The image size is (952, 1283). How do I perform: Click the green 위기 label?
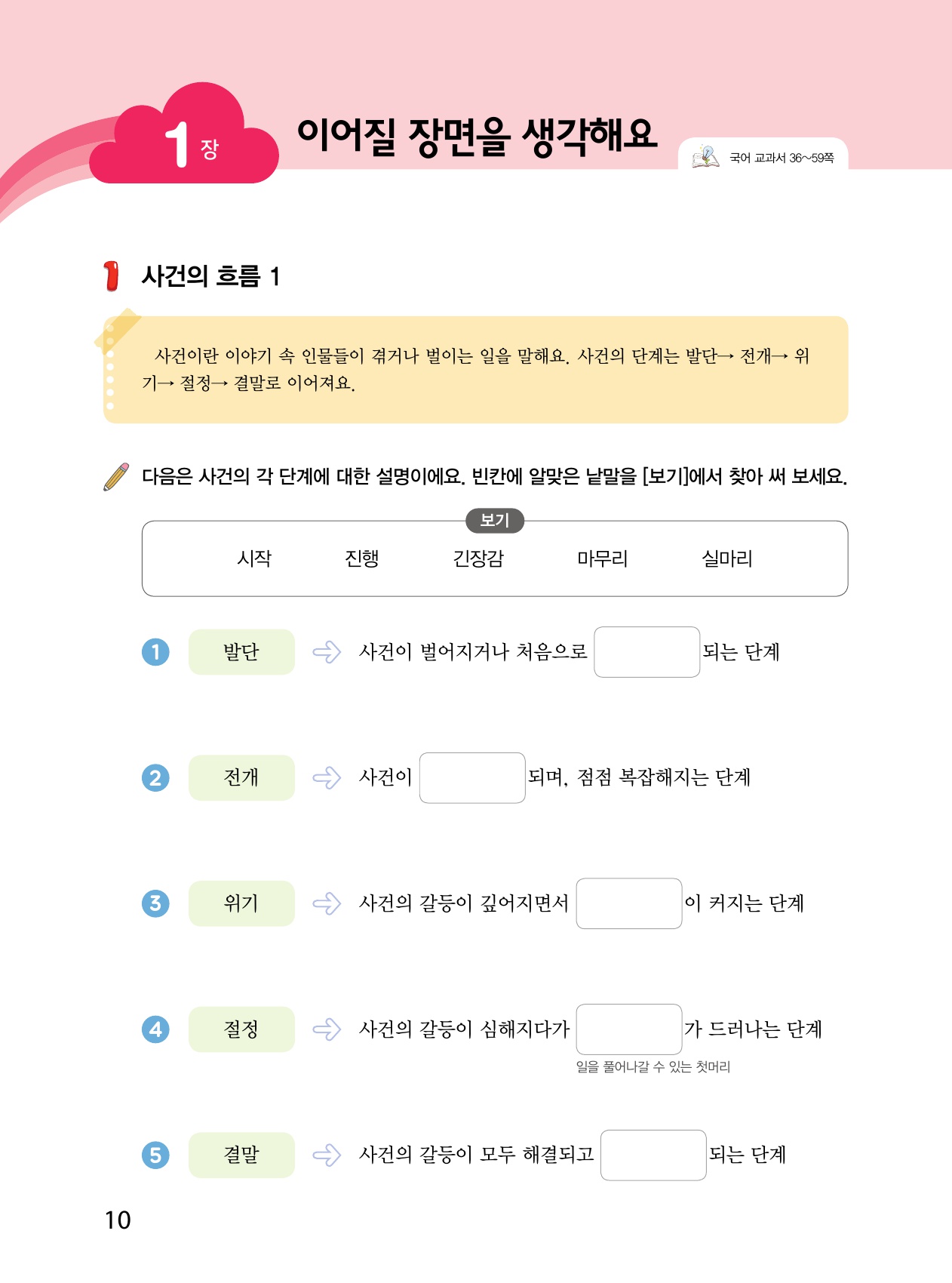coord(241,903)
